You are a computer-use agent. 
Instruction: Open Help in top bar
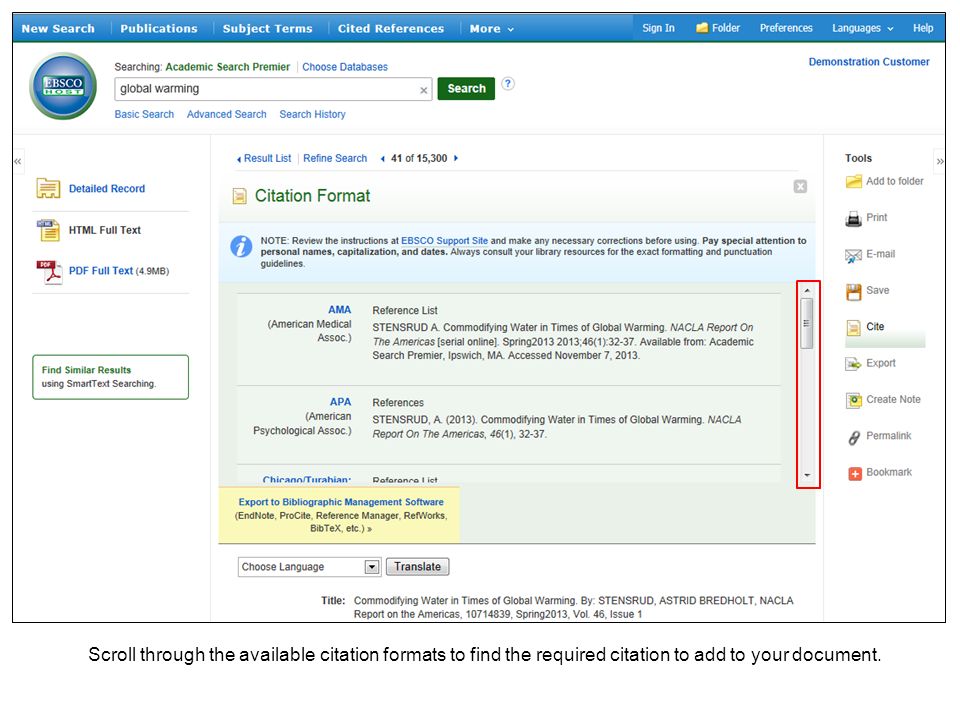(x=923, y=28)
